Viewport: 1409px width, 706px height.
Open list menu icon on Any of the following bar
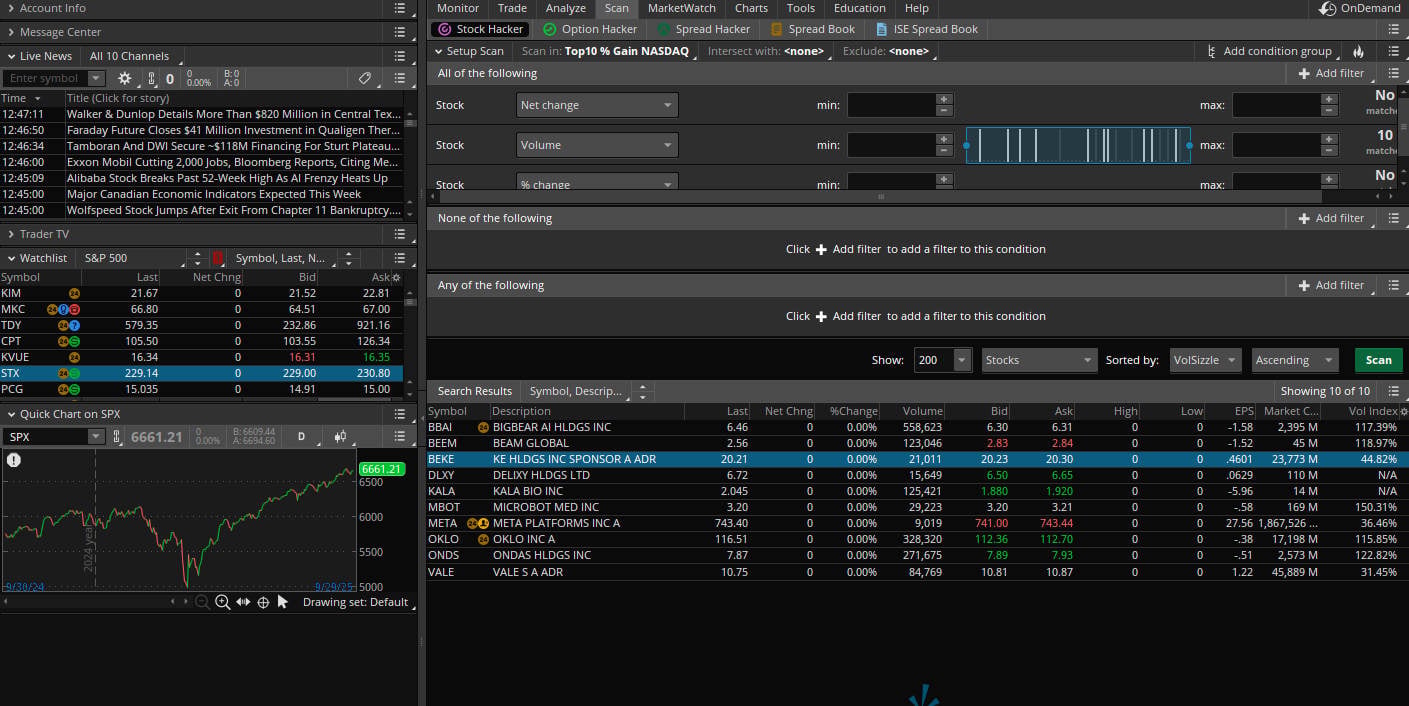pos(1394,285)
